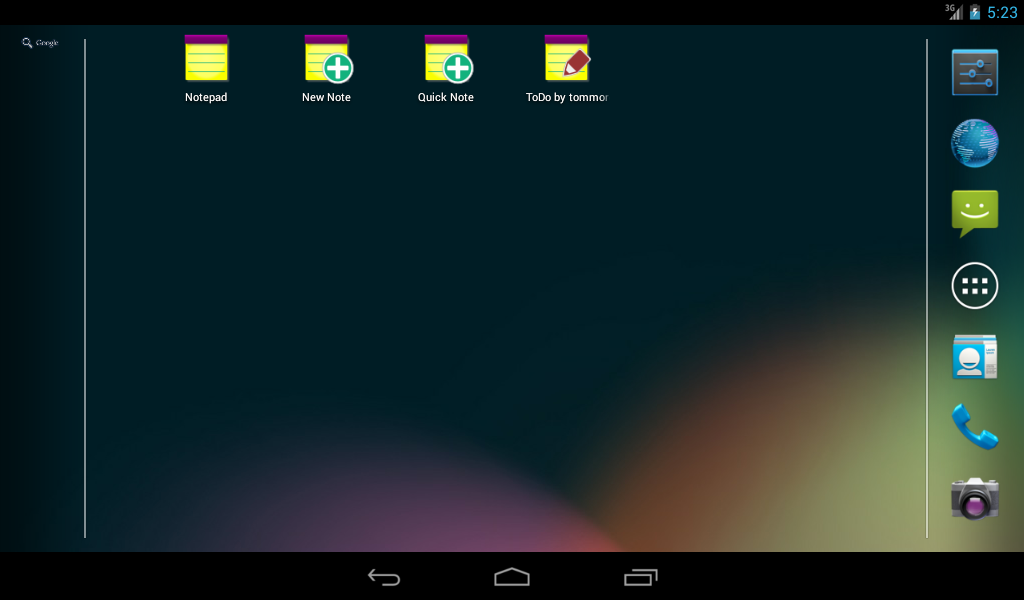Open the settings sliders app in the sidebar
1024x600 pixels.
pyautogui.click(x=973, y=71)
